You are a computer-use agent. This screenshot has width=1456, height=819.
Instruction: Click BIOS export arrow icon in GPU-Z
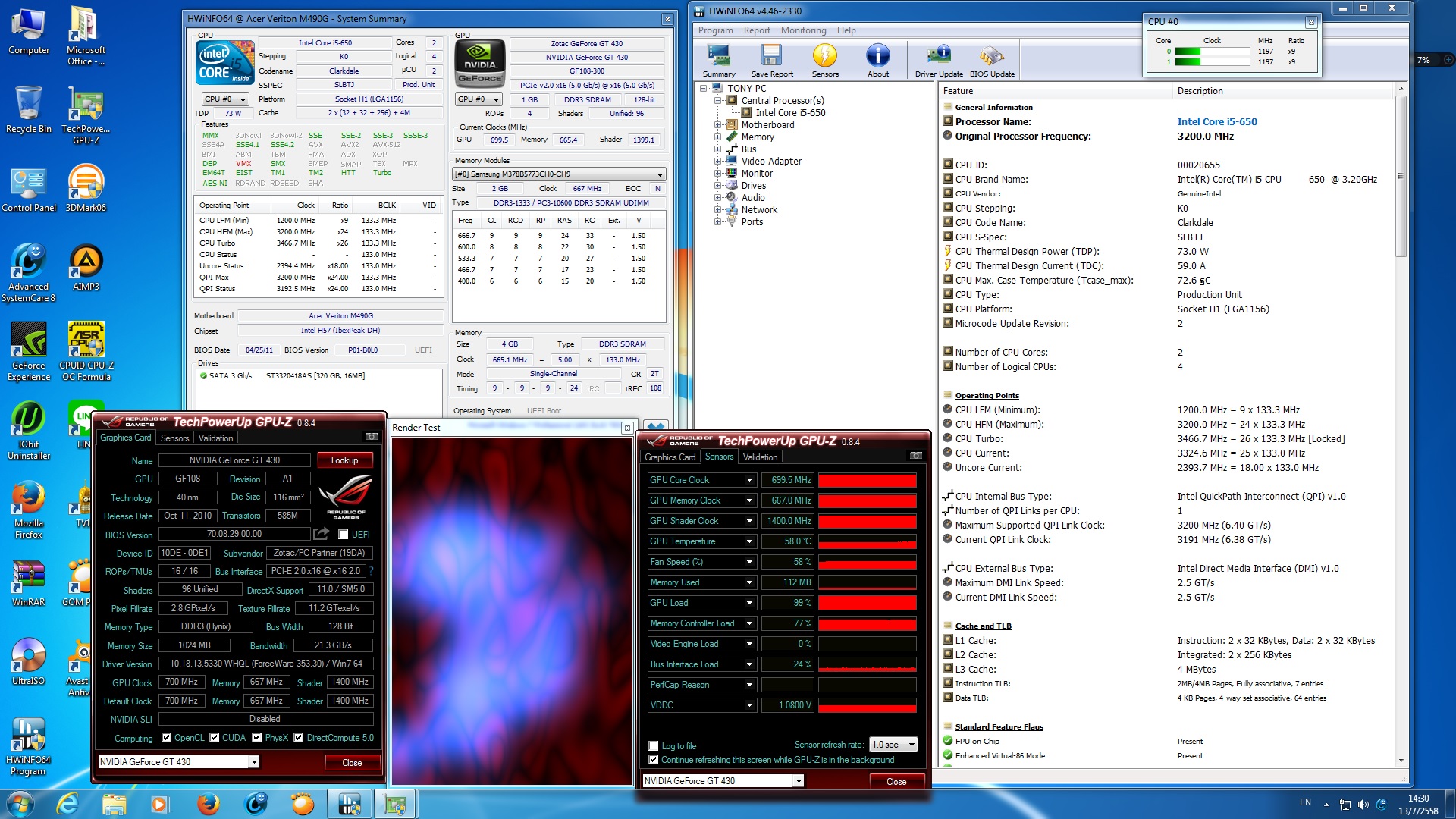(x=322, y=534)
